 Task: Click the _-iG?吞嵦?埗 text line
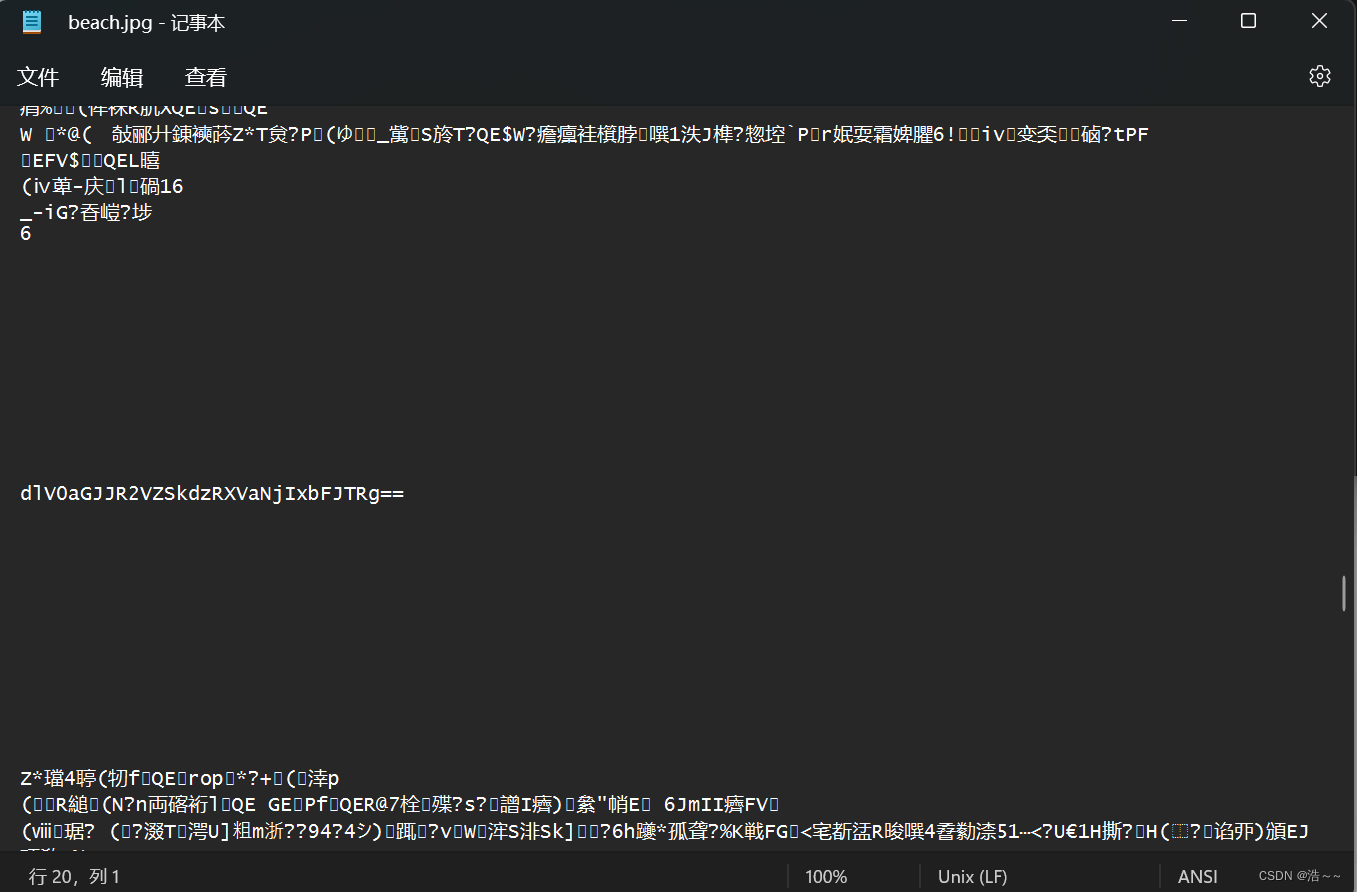pyautogui.click(x=85, y=212)
